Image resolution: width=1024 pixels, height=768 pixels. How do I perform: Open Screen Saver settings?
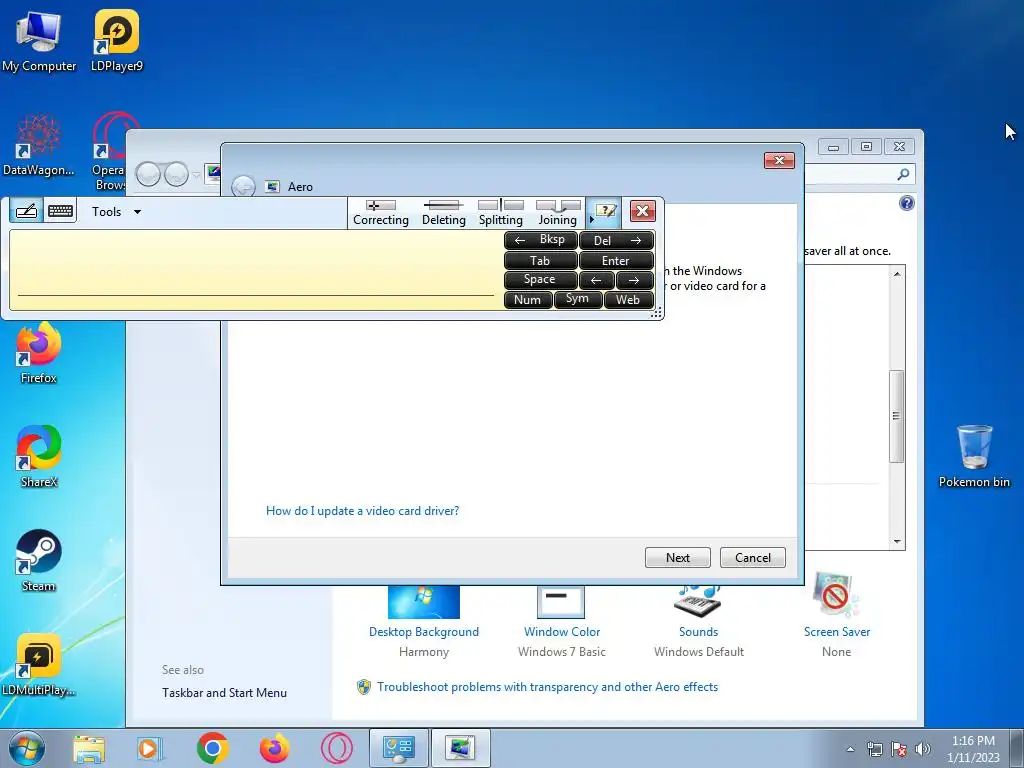pyautogui.click(x=837, y=596)
